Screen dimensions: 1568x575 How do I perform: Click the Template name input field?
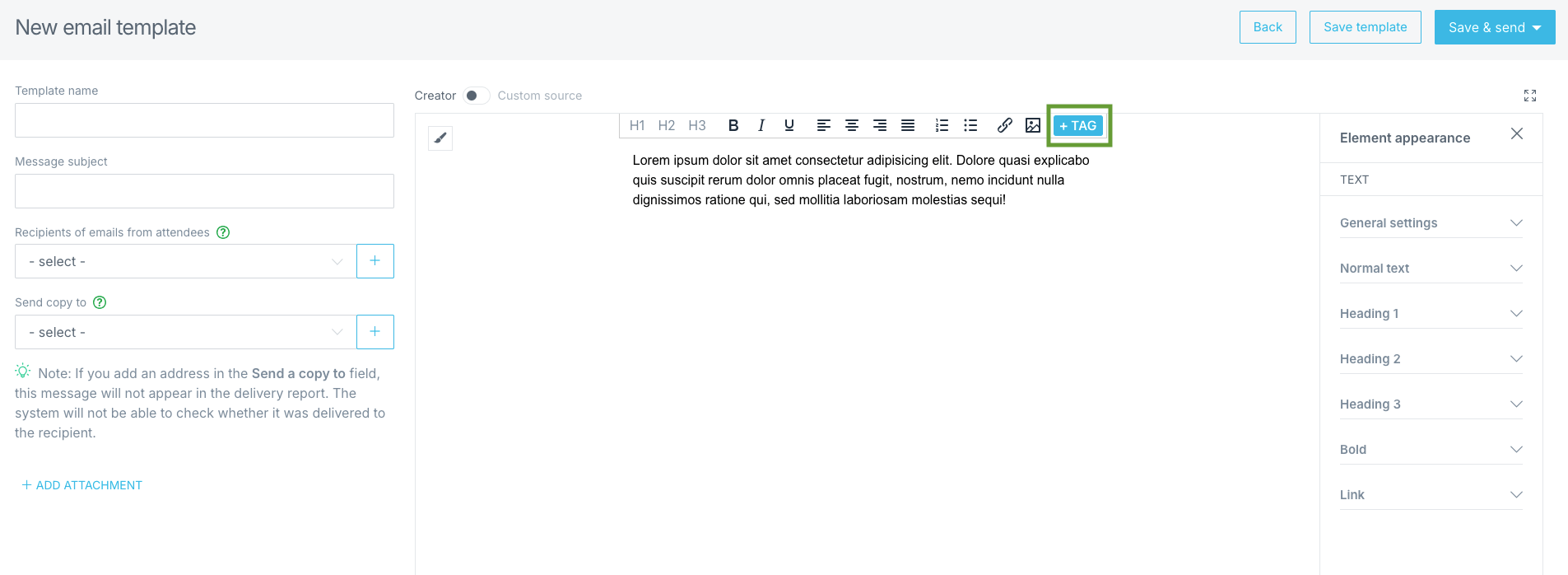click(x=204, y=120)
